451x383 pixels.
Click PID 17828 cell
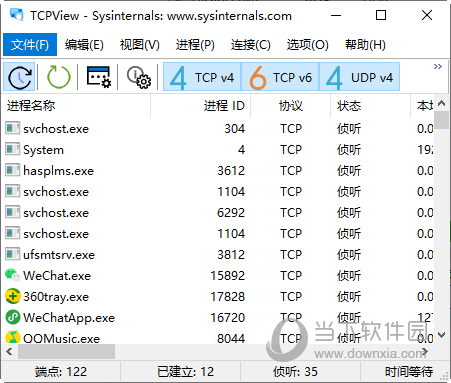[x=228, y=297]
